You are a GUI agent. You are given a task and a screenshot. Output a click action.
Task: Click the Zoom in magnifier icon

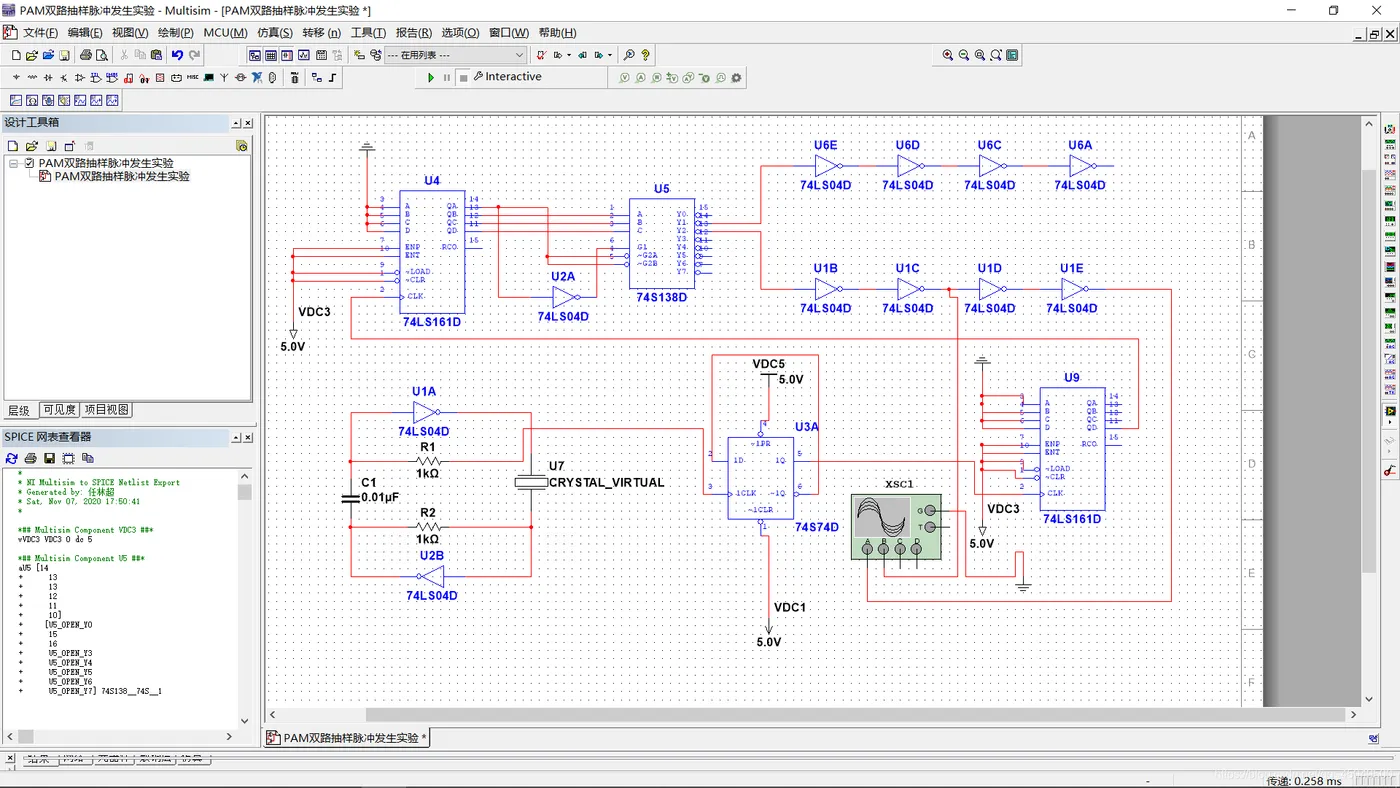pyautogui.click(x=947, y=55)
